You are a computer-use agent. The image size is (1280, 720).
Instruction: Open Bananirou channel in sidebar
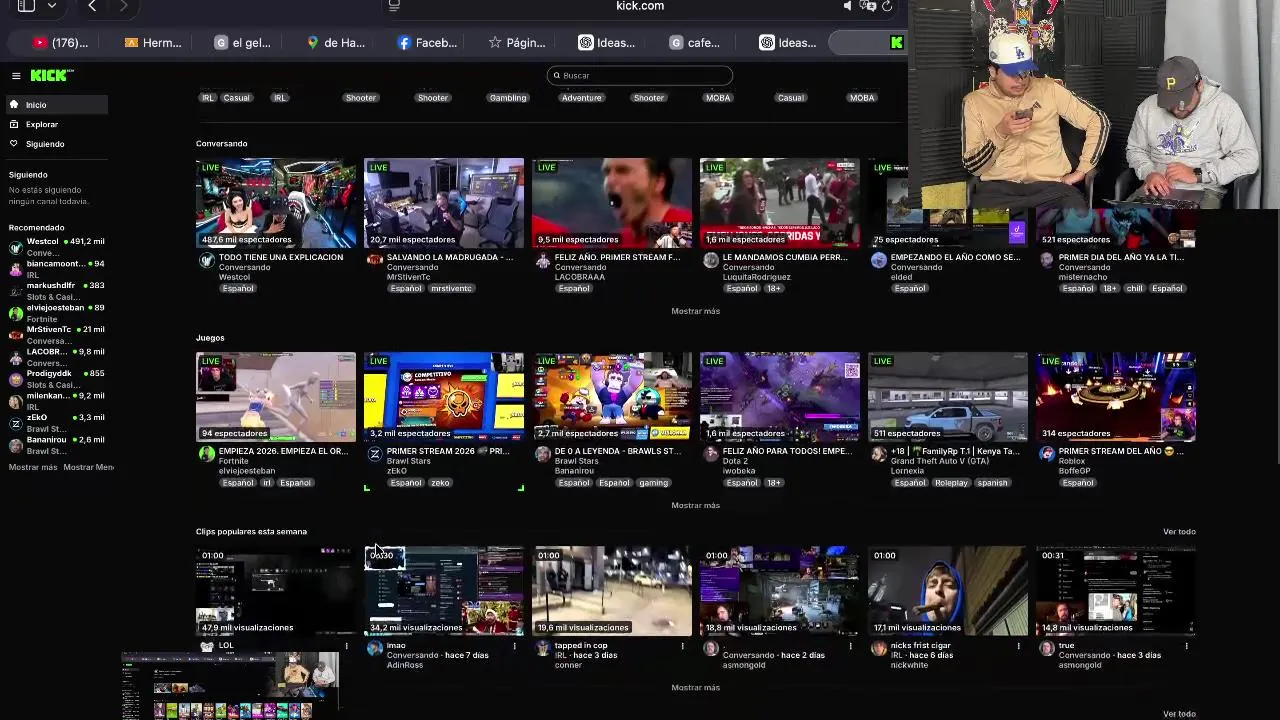(x=58, y=445)
